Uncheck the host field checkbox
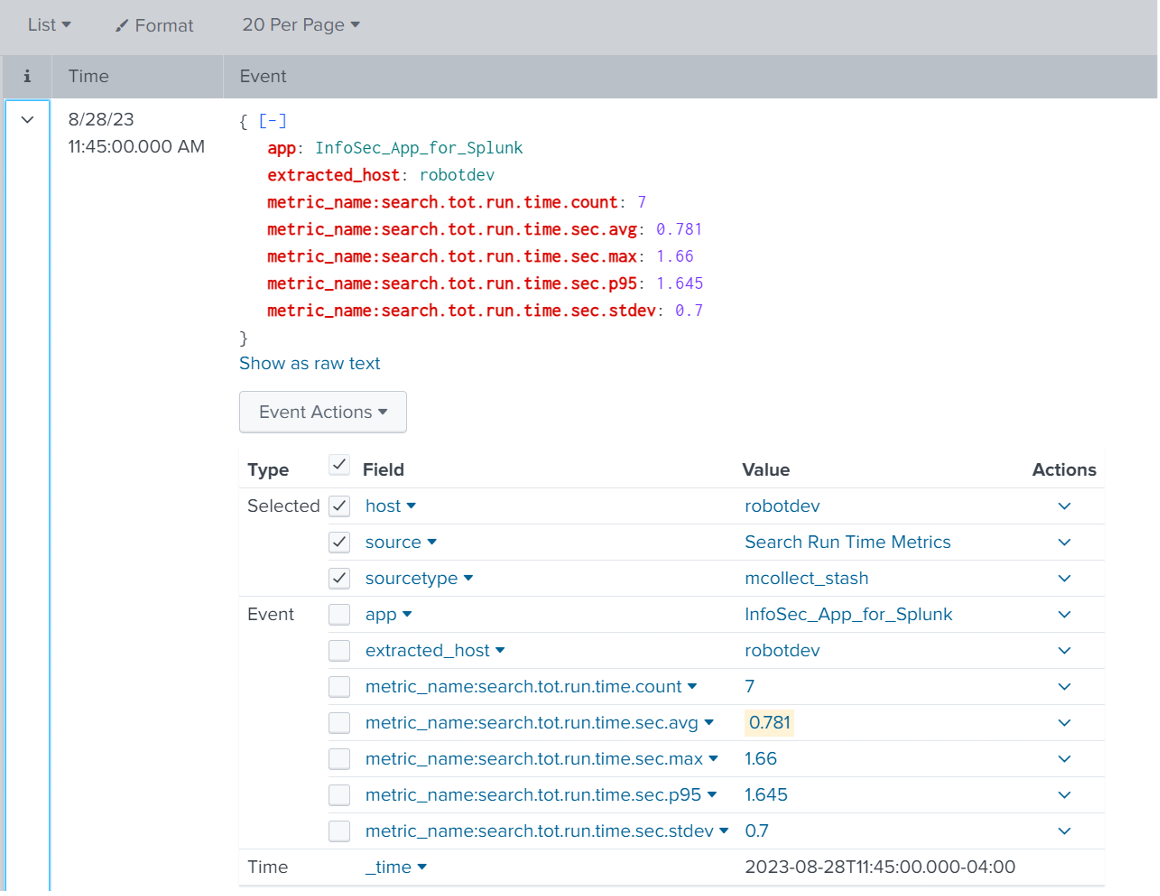 tap(340, 506)
